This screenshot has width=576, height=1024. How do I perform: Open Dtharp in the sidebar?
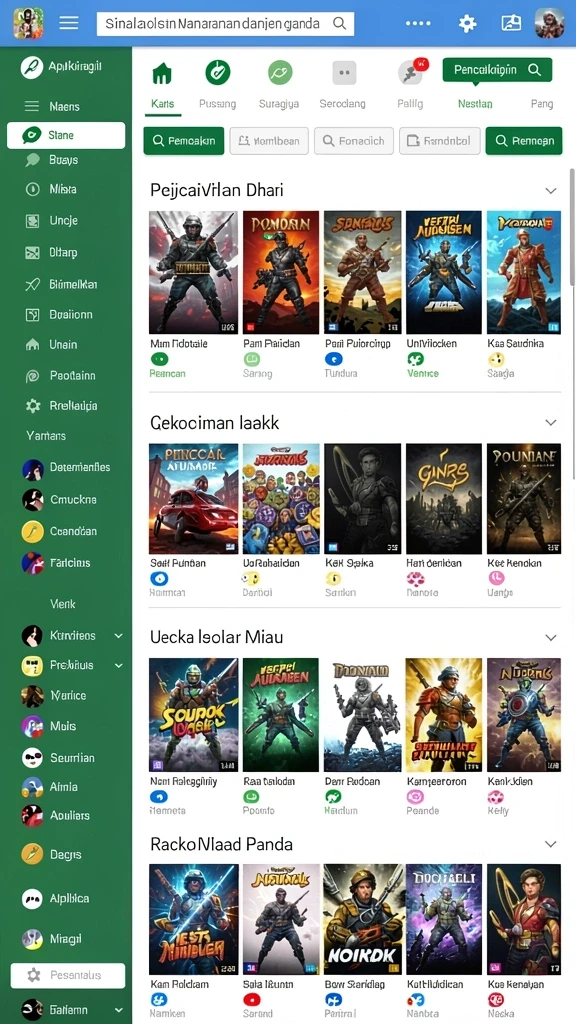[63, 252]
